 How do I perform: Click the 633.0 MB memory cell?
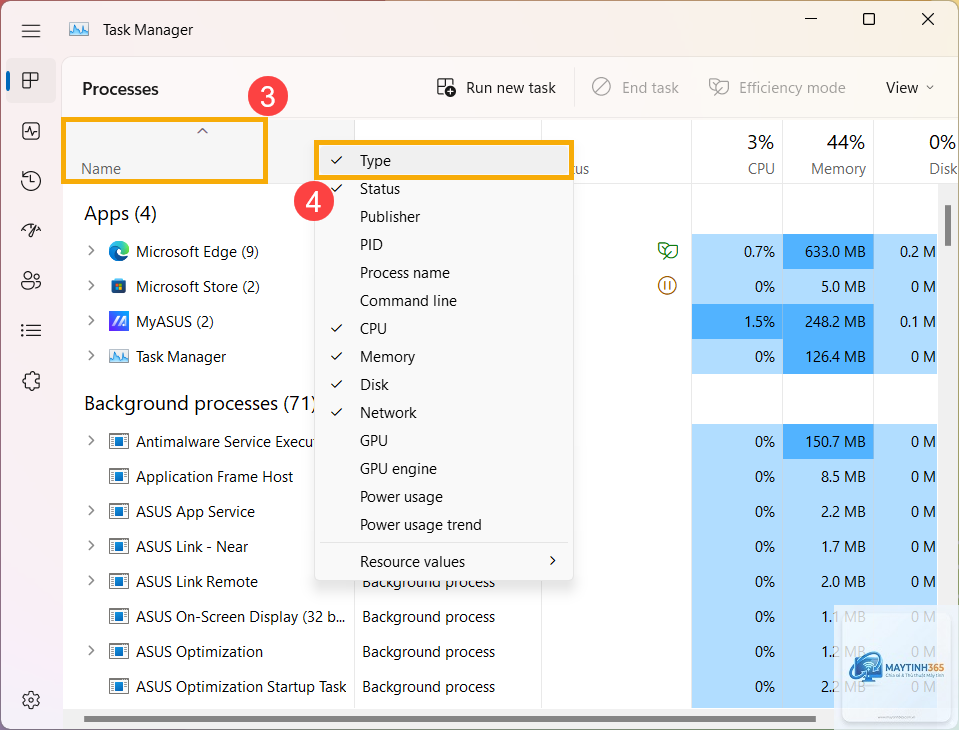point(828,251)
